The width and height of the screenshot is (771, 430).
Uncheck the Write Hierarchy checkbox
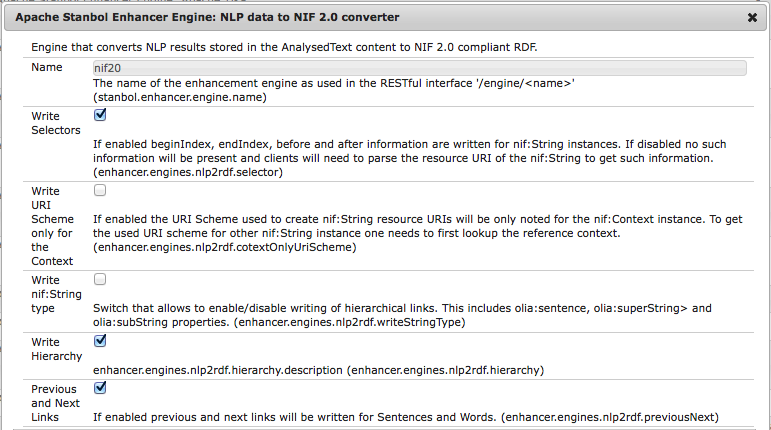click(100, 341)
